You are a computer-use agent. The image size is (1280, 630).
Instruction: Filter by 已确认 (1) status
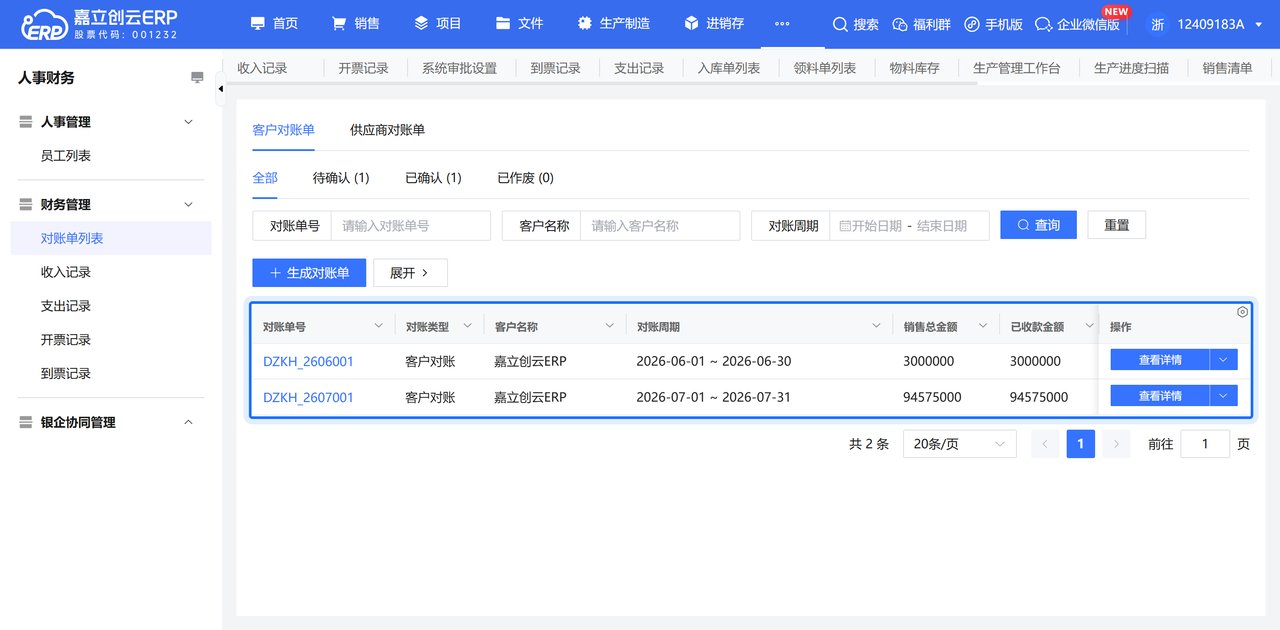pyautogui.click(x=433, y=178)
